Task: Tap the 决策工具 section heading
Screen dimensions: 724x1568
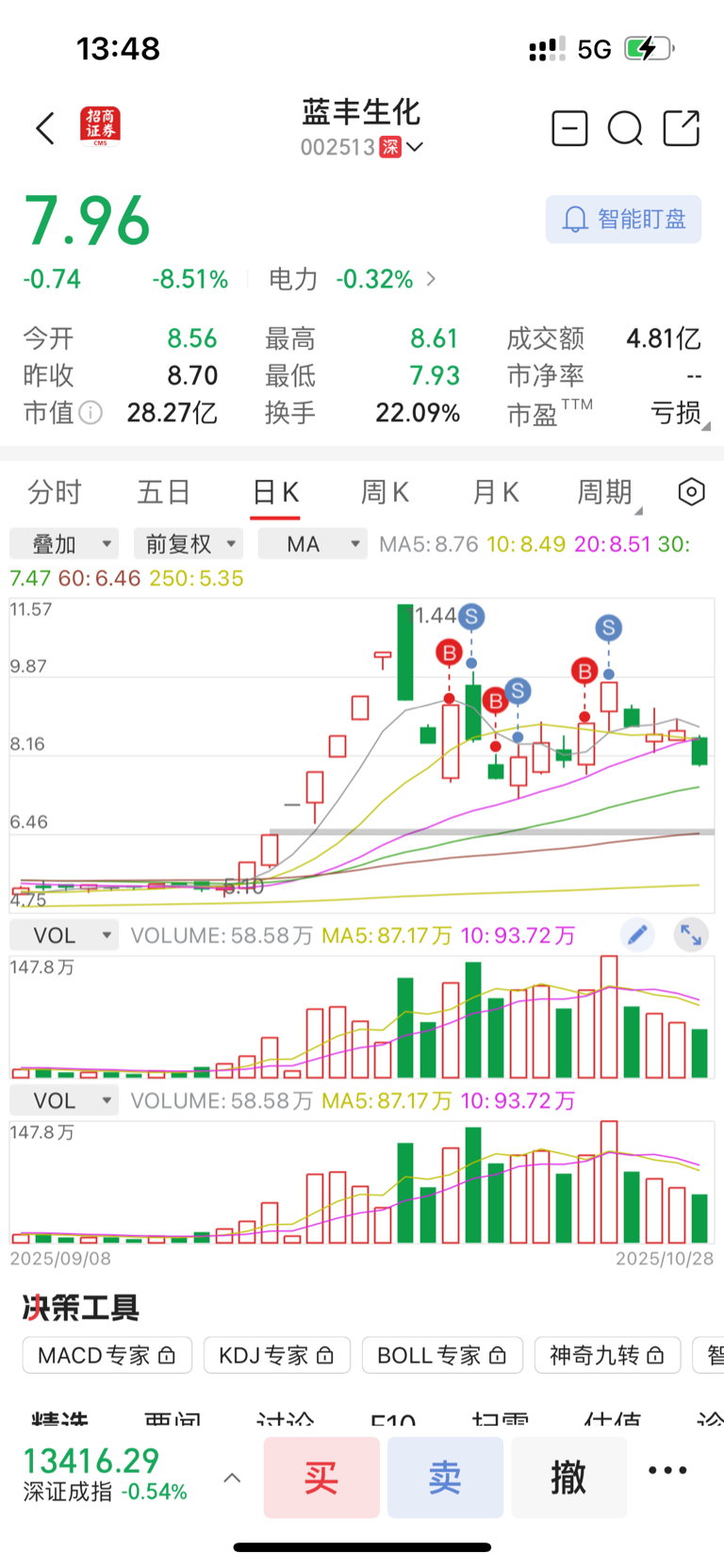Action: (81, 1307)
